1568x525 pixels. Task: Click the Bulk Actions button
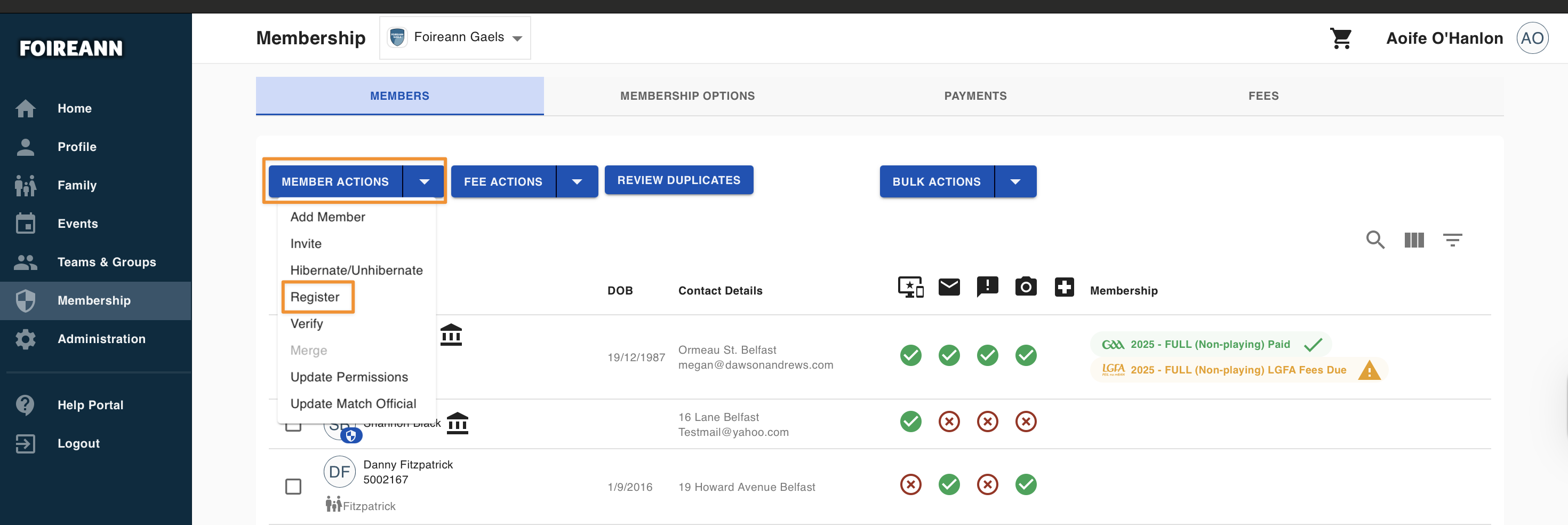[x=937, y=181]
